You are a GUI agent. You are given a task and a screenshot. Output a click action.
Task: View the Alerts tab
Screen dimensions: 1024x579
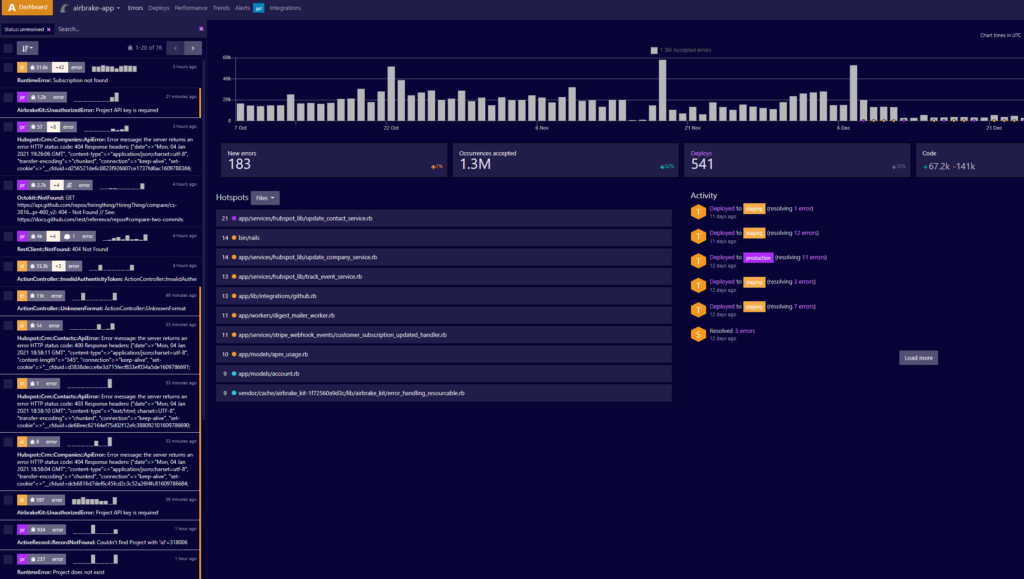point(242,8)
